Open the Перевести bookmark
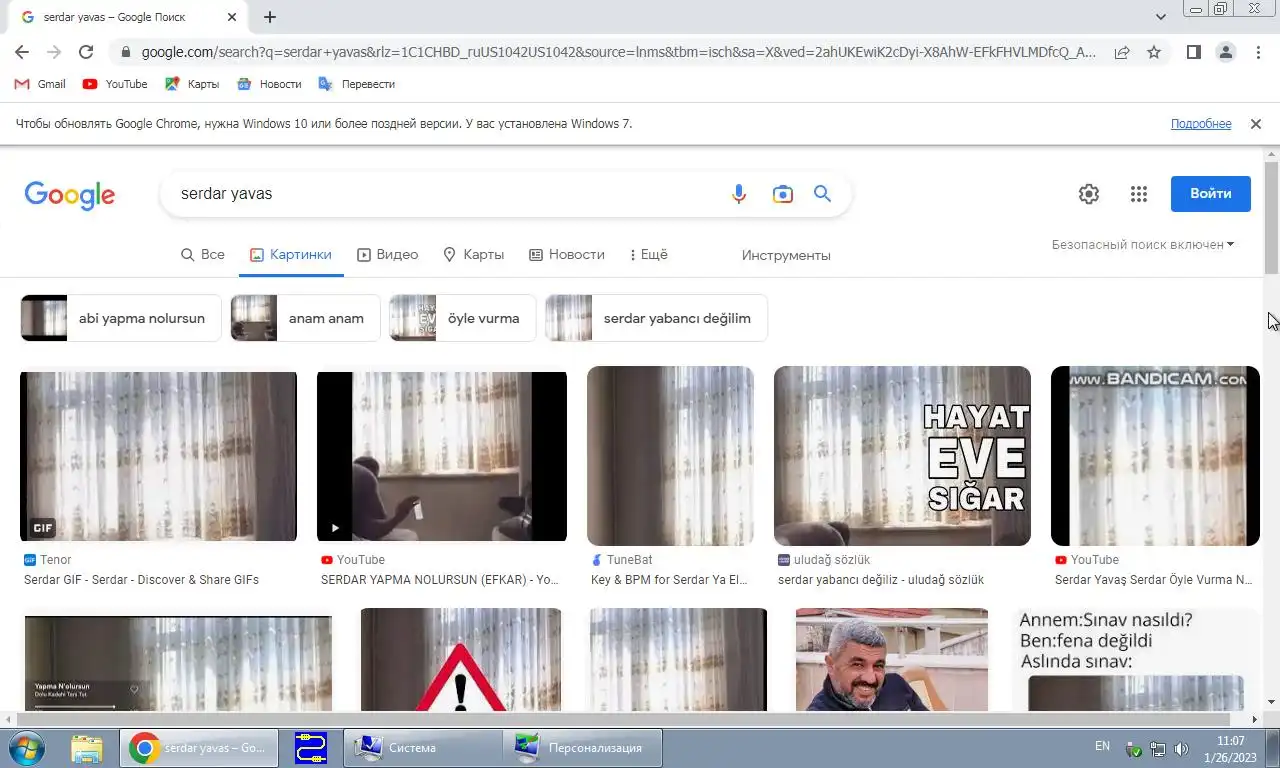Image resolution: width=1280 pixels, height=768 pixels. [x=356, y=84]
